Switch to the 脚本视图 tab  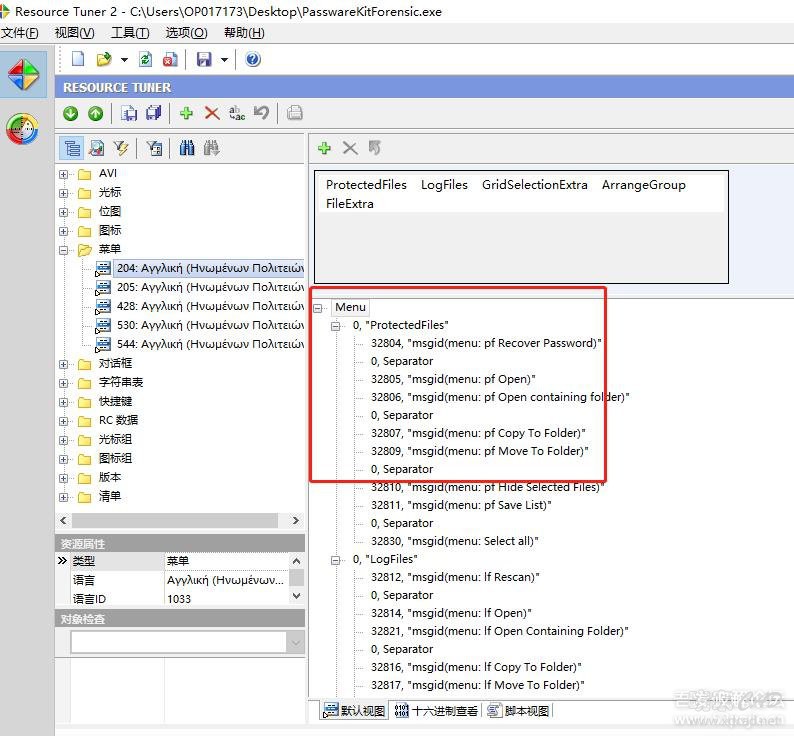[519, 711]
